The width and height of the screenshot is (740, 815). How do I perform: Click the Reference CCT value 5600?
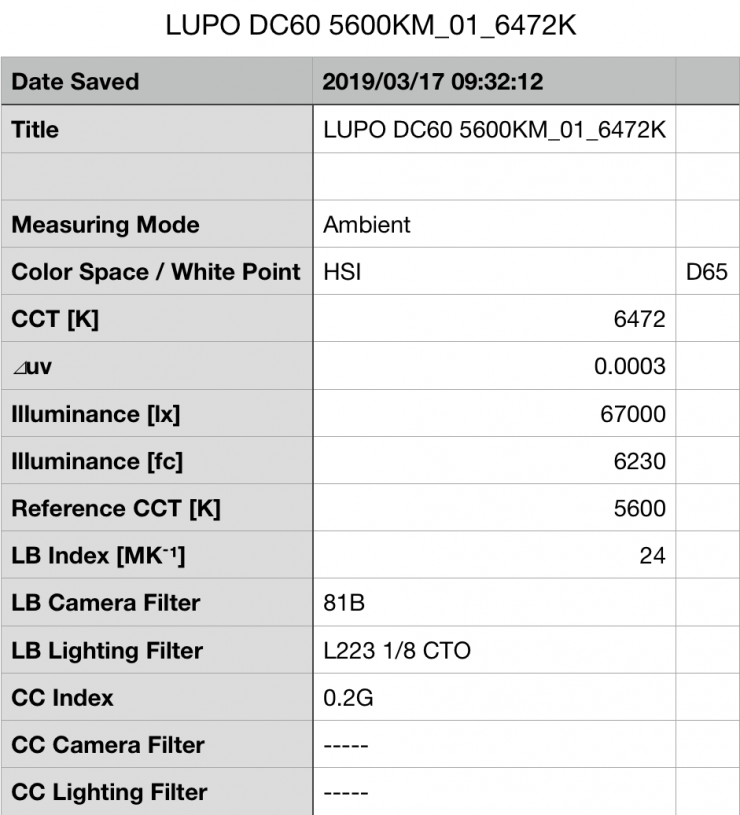point(641,509)
